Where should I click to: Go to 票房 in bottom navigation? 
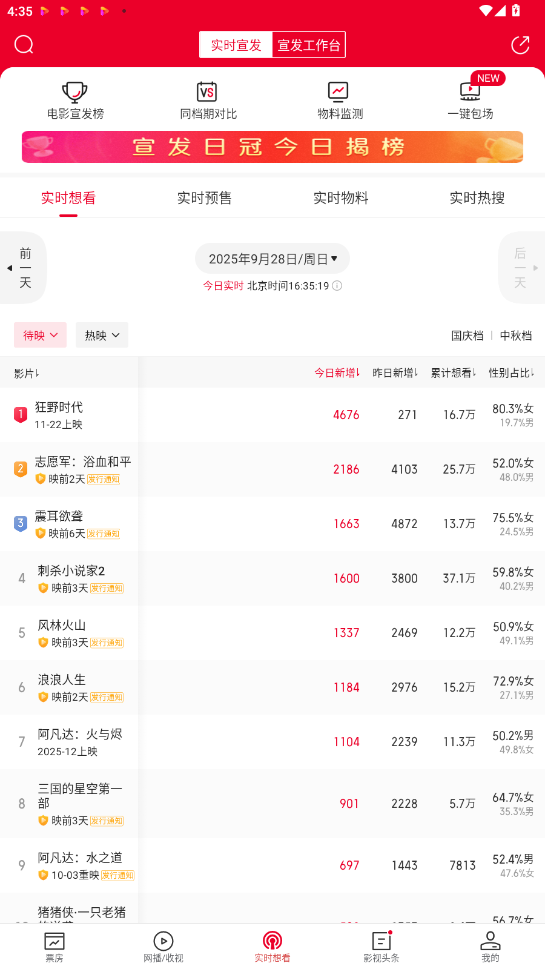click(54, 947)
